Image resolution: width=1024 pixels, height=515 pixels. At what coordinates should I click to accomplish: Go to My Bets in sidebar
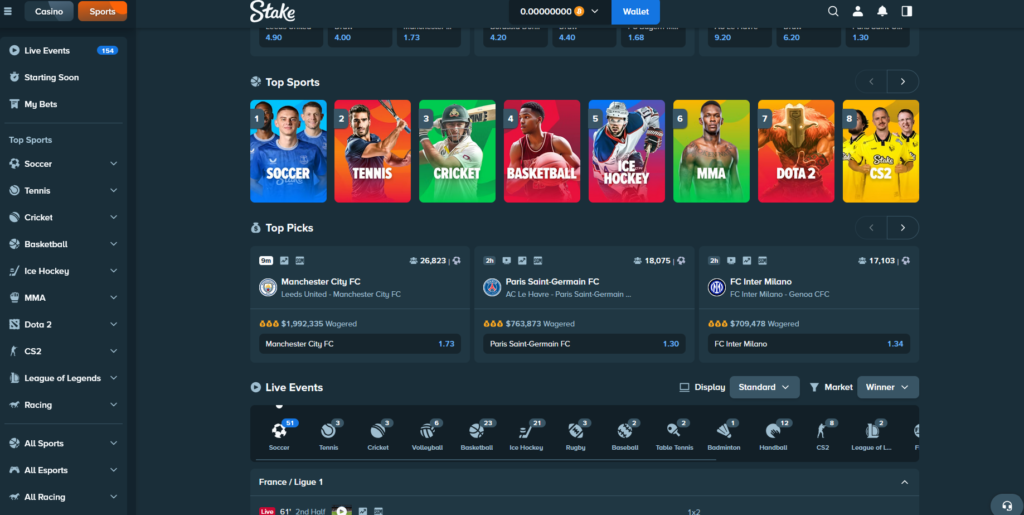click(x=41, y=104)
